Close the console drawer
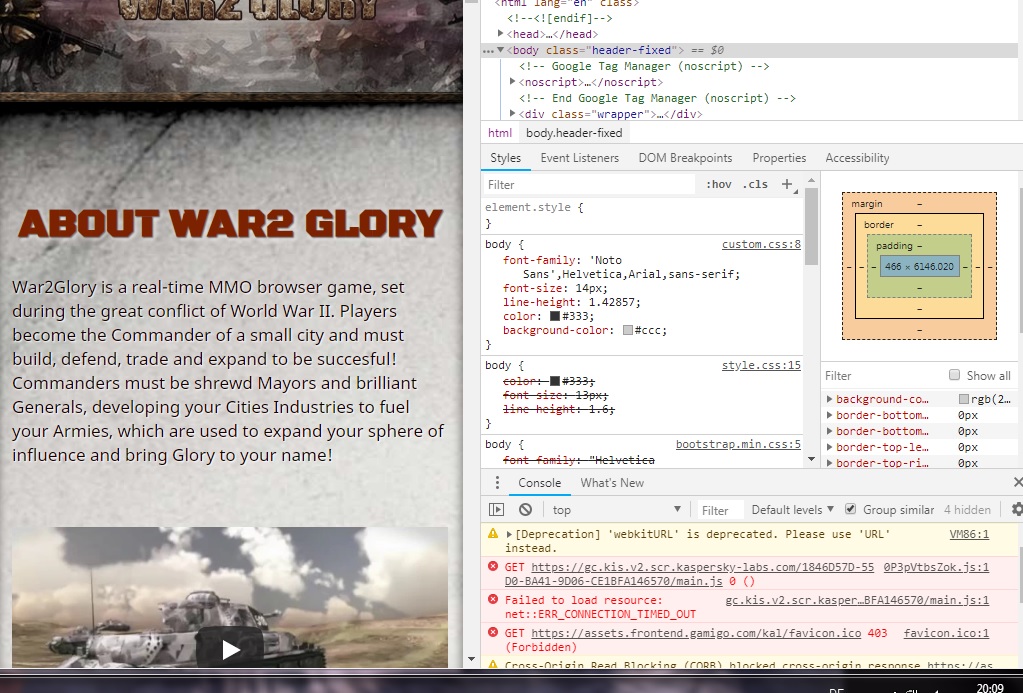1023x693 pixels. click(1018, 482)
